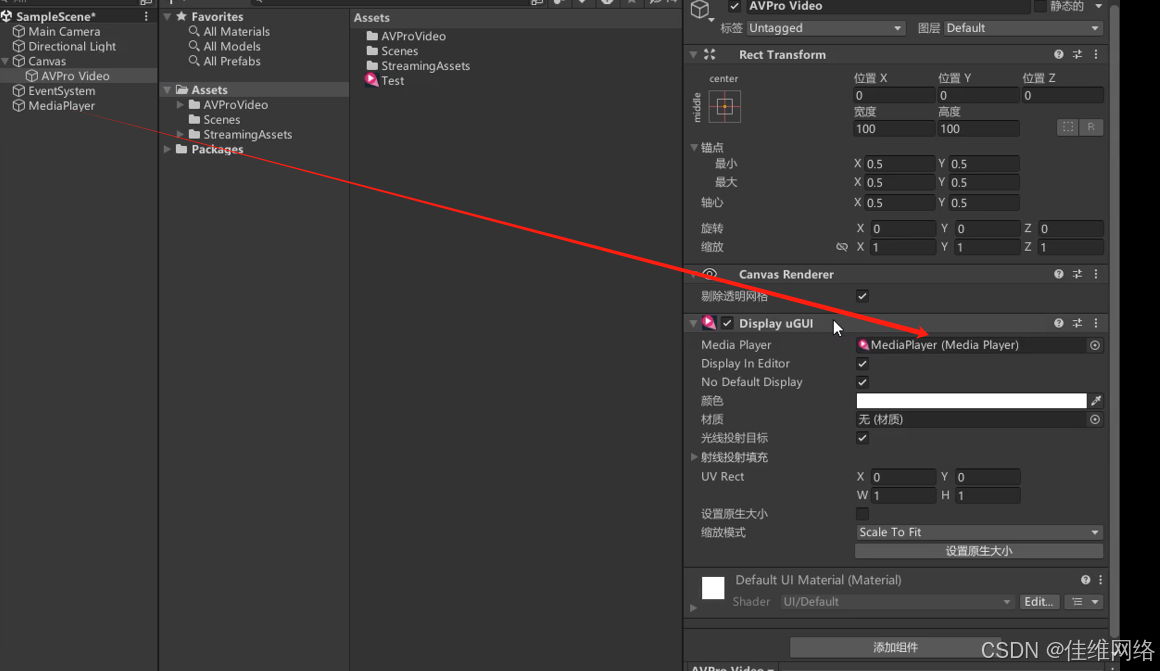This screenshot has width=1160, height=671.
Task: Collapse the Display uGUI component
Action: tap(693, 323)
